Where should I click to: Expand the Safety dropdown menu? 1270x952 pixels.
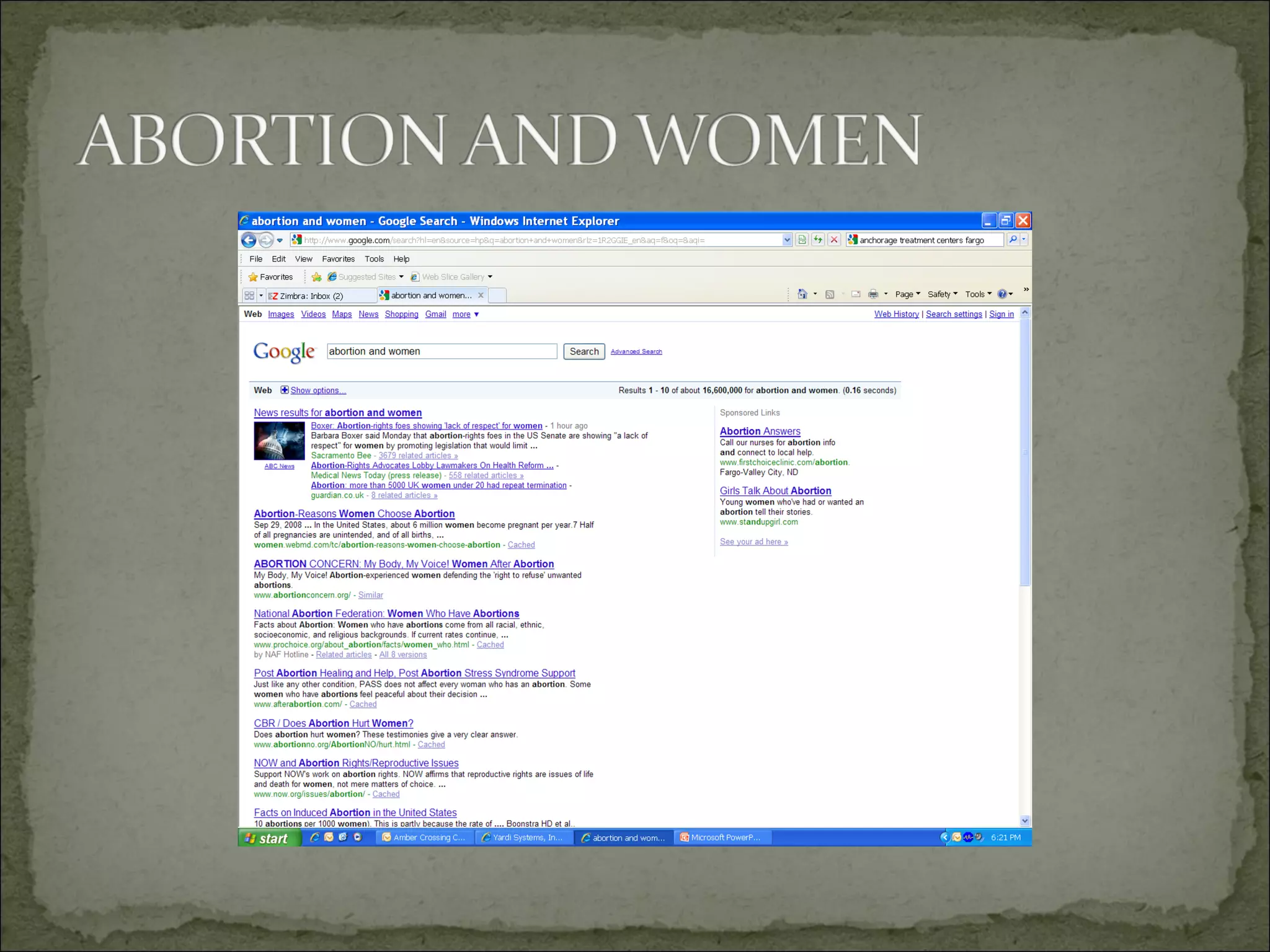point(942,294)
